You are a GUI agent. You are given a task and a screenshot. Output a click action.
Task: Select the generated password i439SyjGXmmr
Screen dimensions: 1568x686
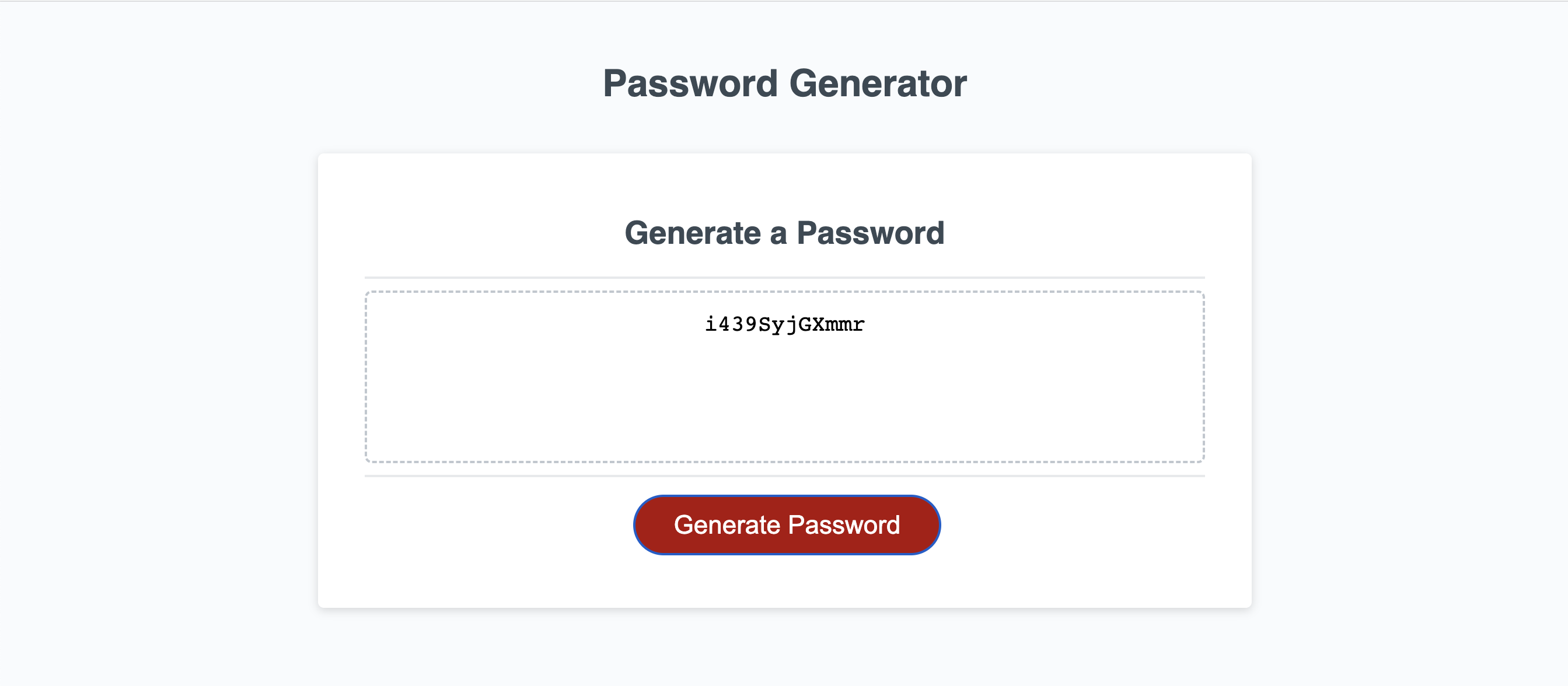click(x=784, y=324)
